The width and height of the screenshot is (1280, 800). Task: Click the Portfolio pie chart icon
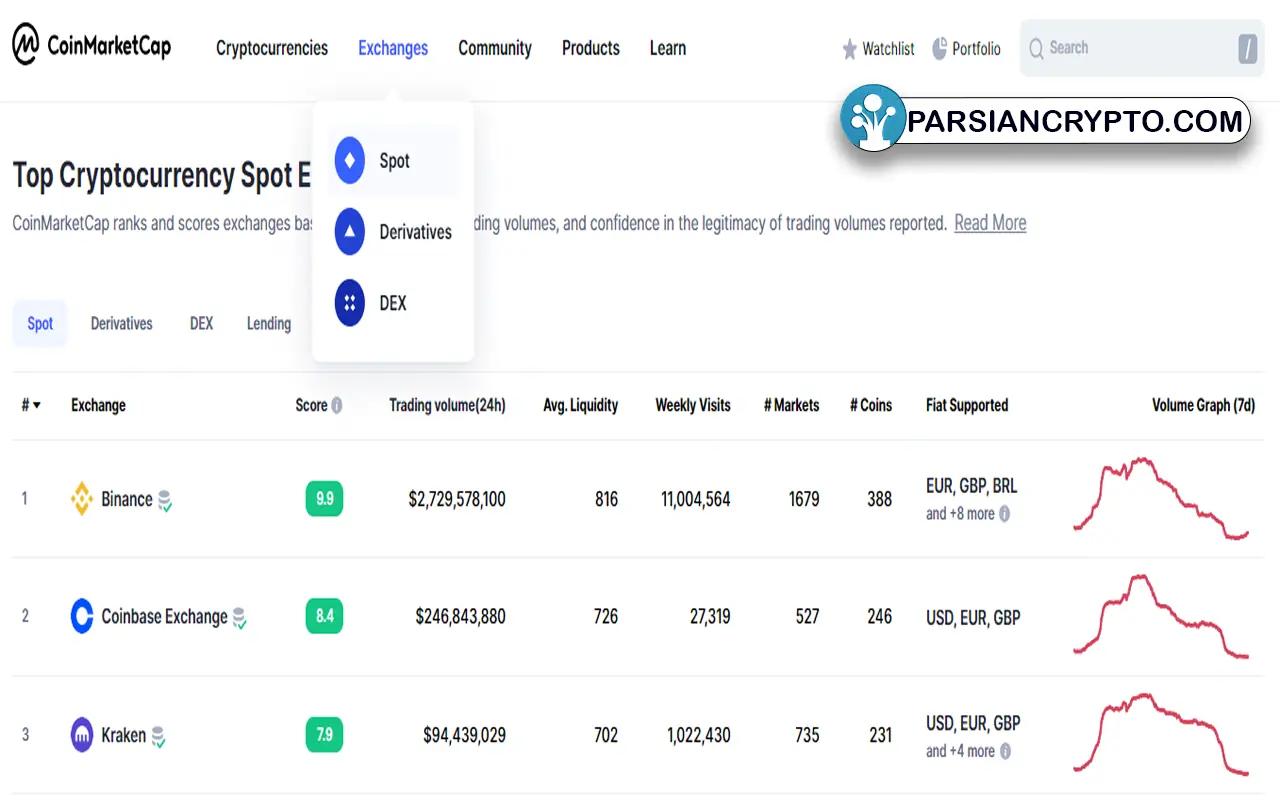pos(939,48)
